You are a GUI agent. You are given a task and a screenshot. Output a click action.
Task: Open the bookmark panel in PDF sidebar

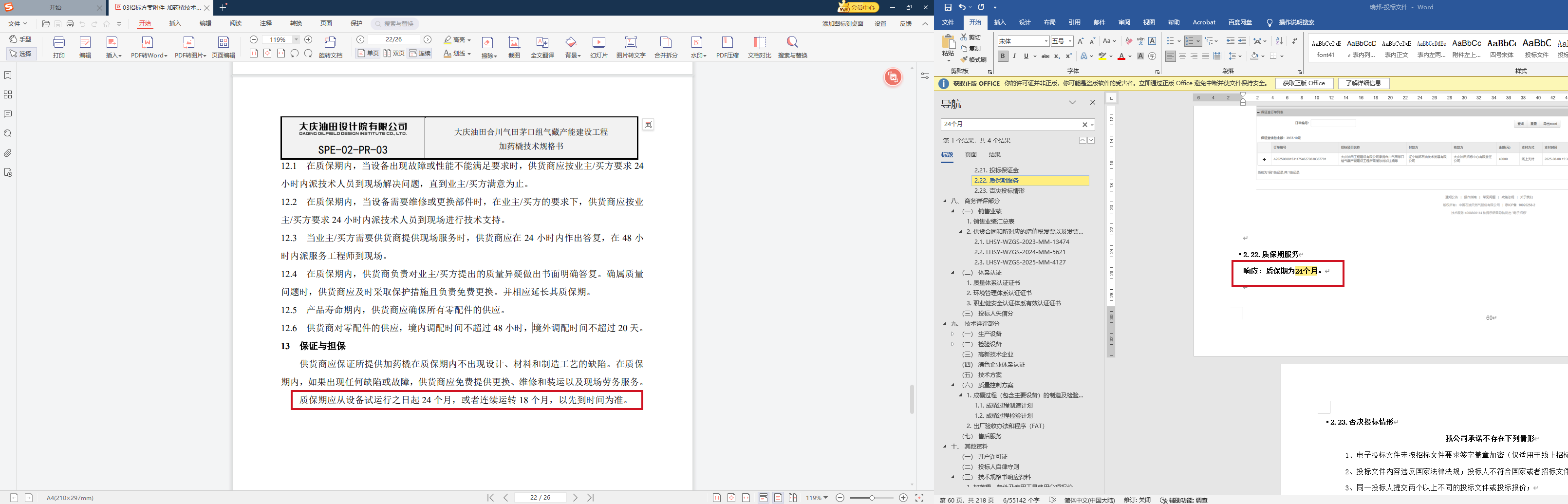click(x=8, y=75)
